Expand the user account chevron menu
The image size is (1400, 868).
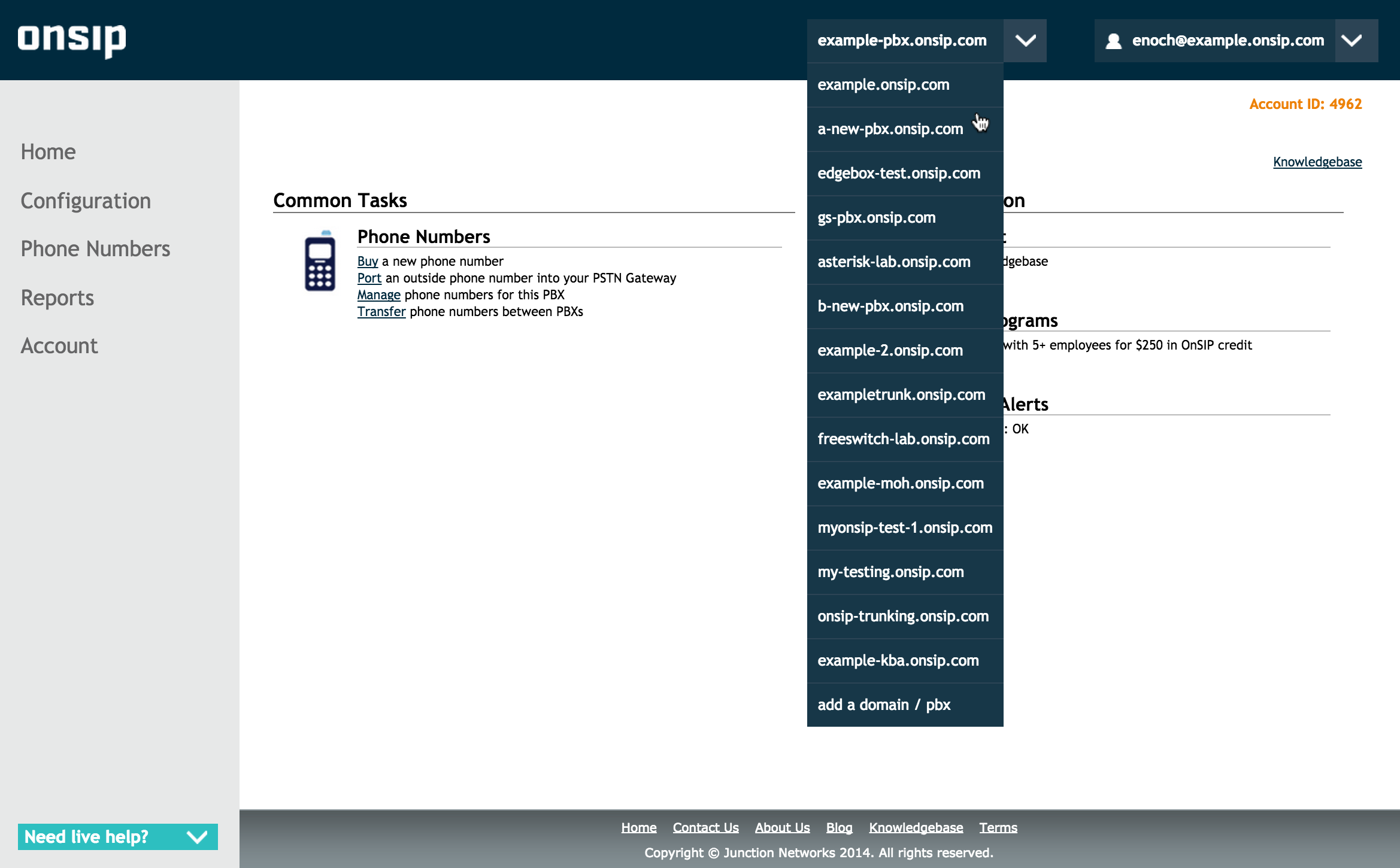click(x=1352, y=41)
